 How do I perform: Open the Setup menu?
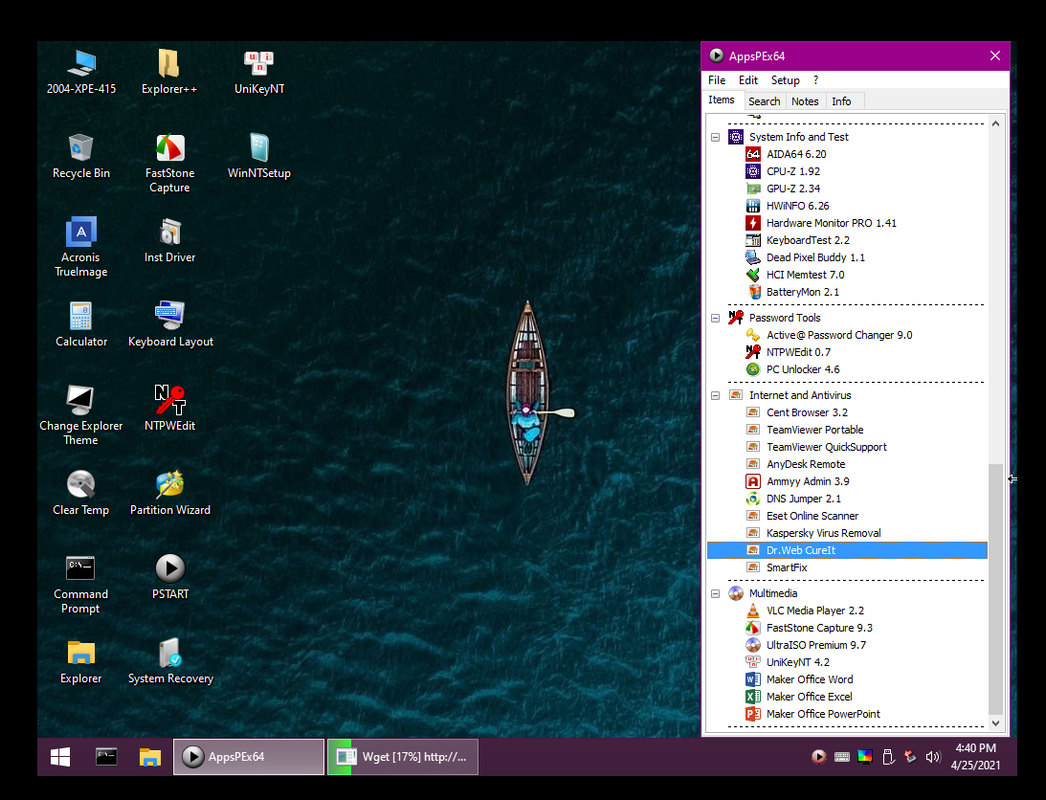[785, 80]
